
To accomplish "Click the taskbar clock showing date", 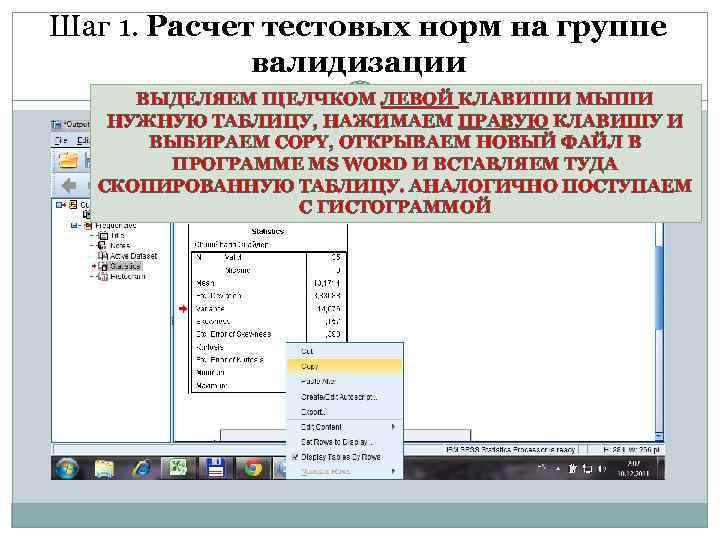I will click(x=634, y=468).
